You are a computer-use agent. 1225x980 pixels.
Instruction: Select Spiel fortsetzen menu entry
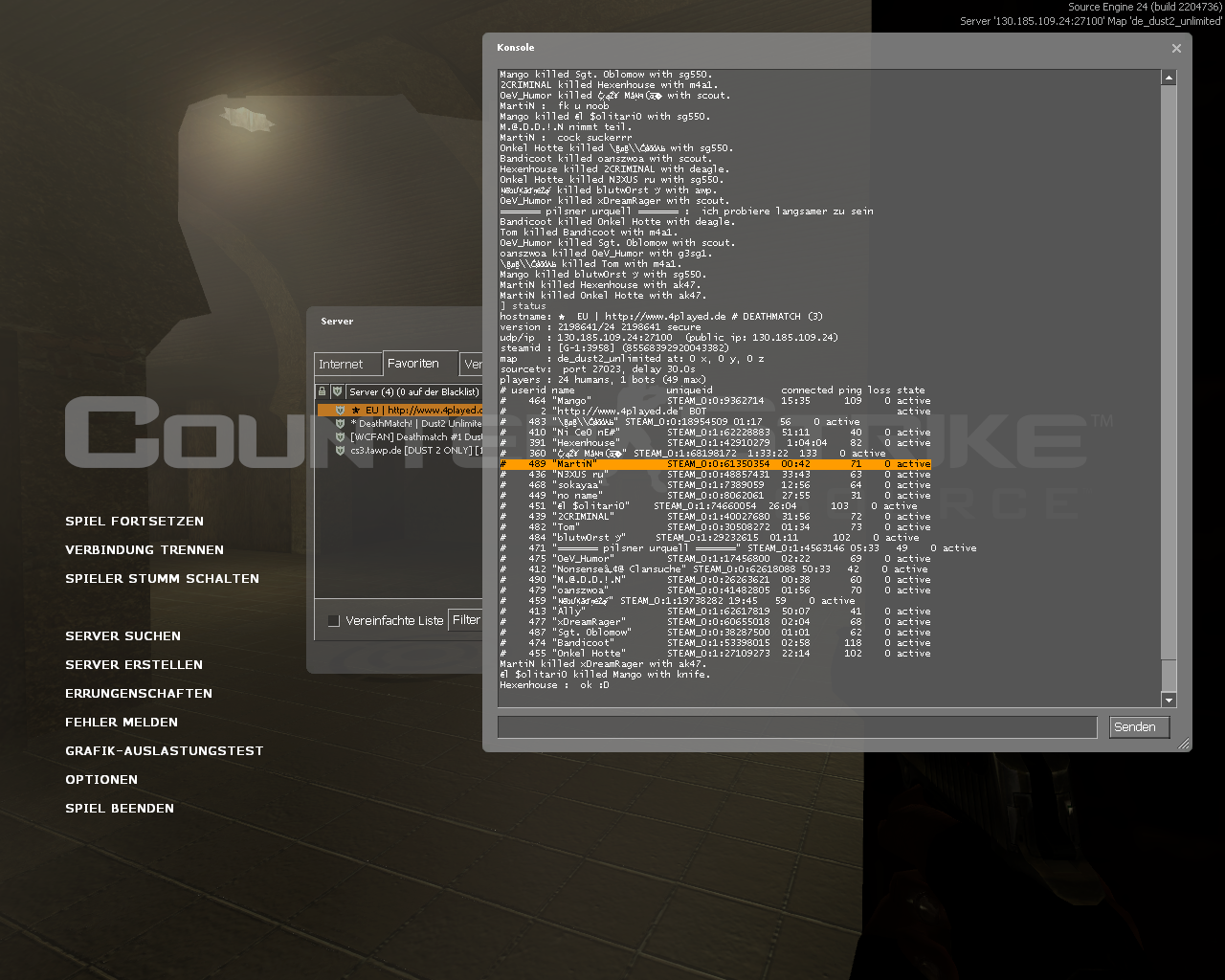tap(134, 522)
